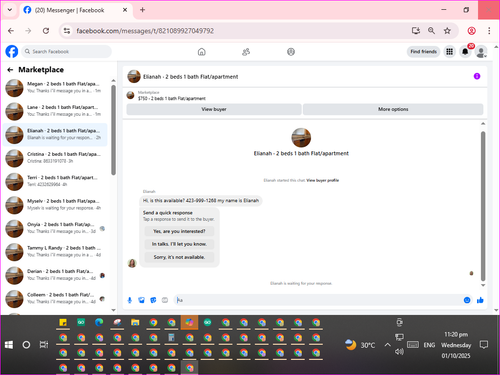Click the Facebook logo icon

12,52
